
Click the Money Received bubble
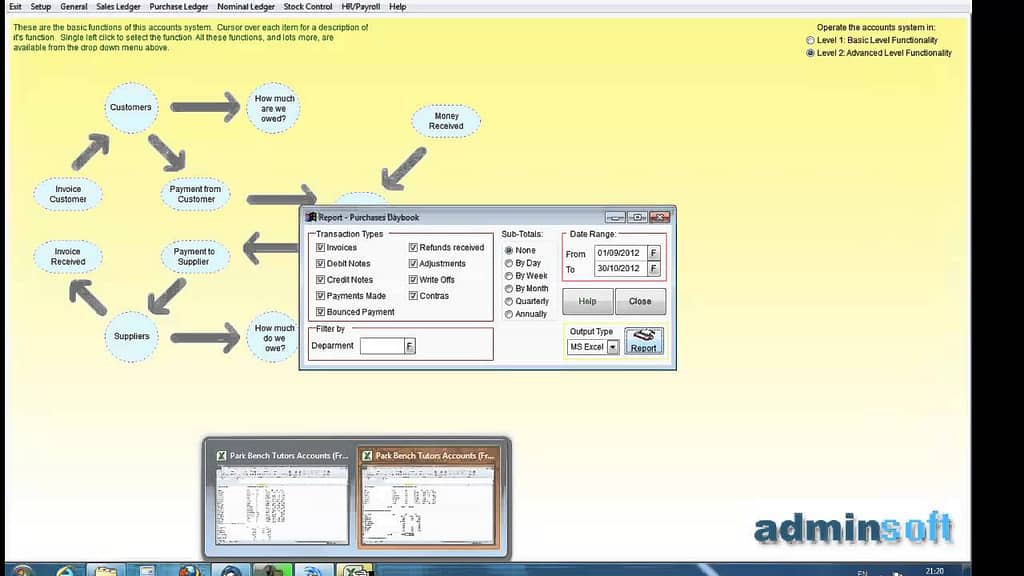(x=446, y=121)
